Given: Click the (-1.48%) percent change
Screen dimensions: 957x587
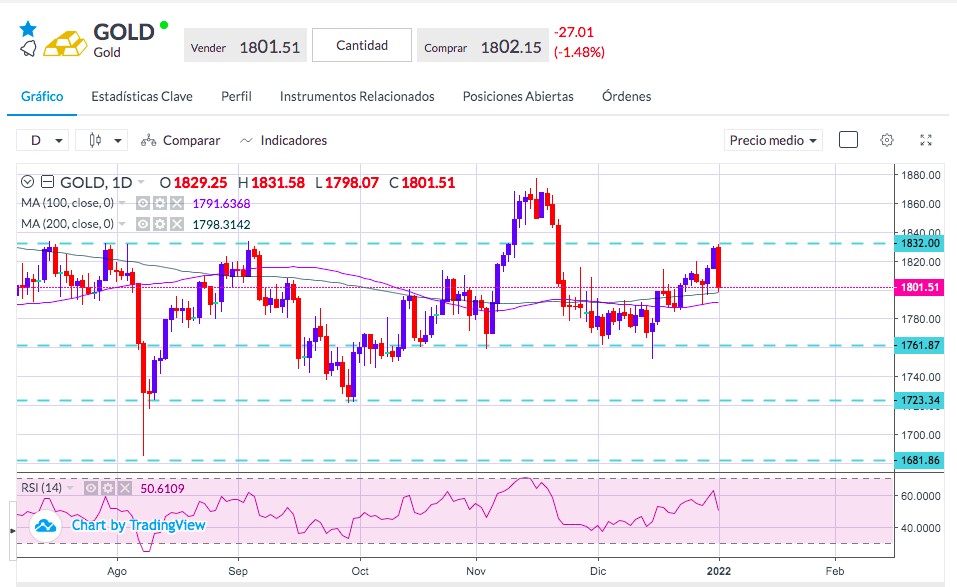Looking at the screenshot, I should [579, 52].
